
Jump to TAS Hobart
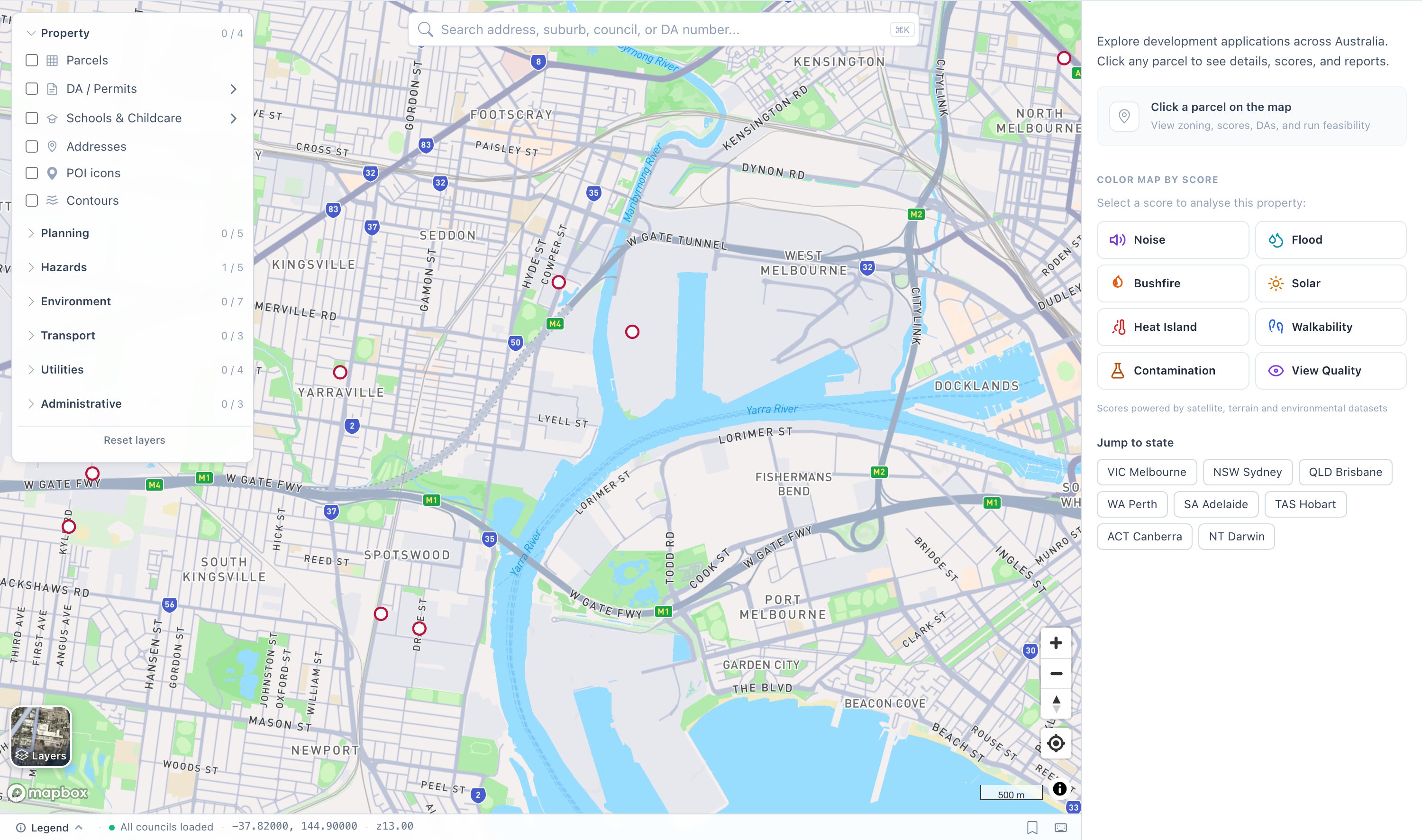pyautogui.click(x=1305, y=504)
